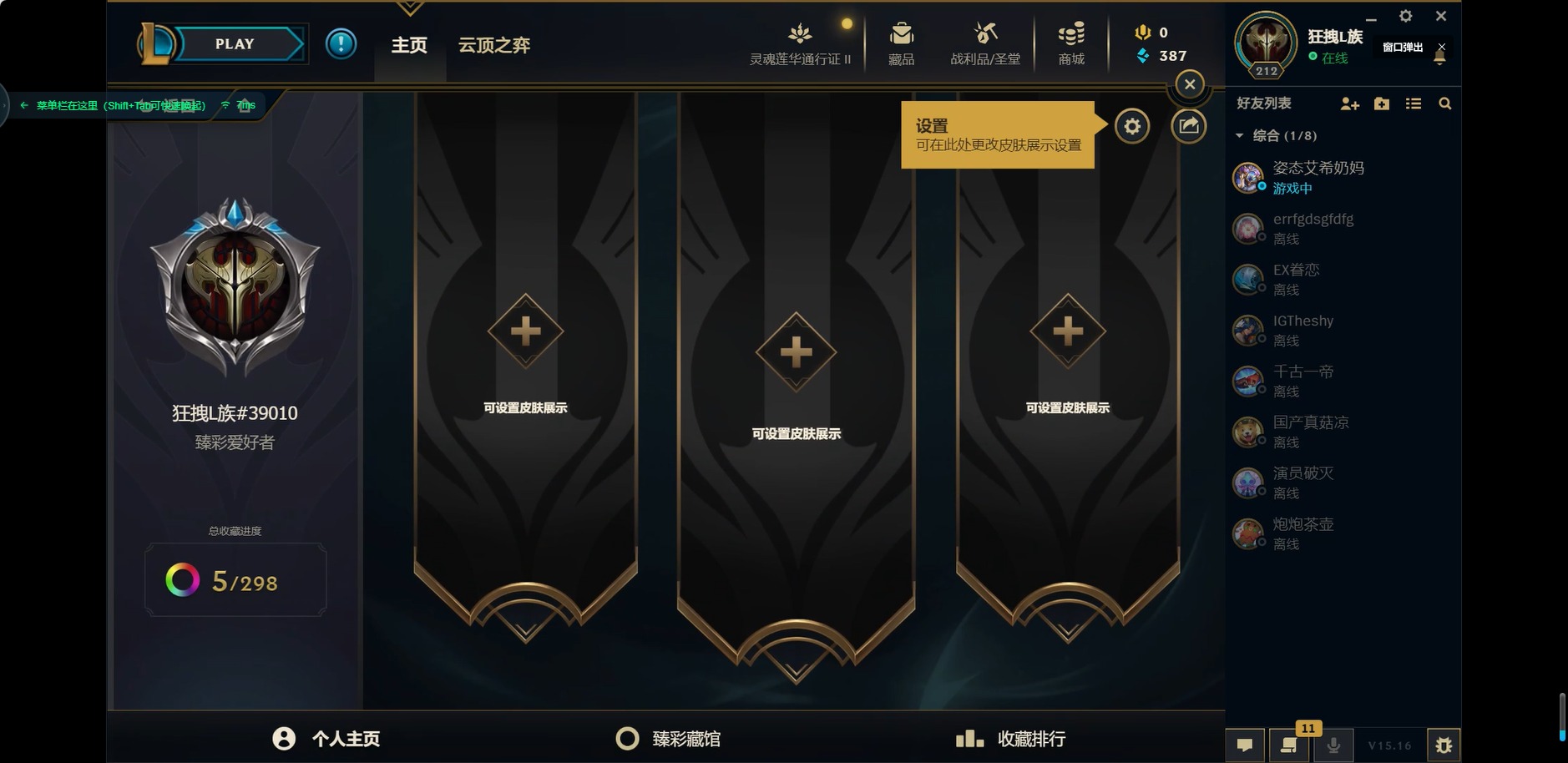The image size is (1568, 763).
Task: Toggle friend list view options icon
Action: point(1413,104)
